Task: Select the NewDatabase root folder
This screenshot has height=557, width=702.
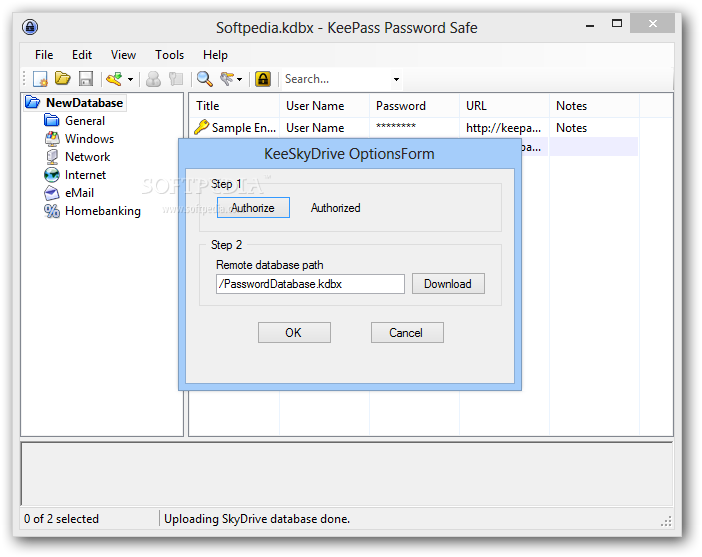Action: (x=84, y=103)
